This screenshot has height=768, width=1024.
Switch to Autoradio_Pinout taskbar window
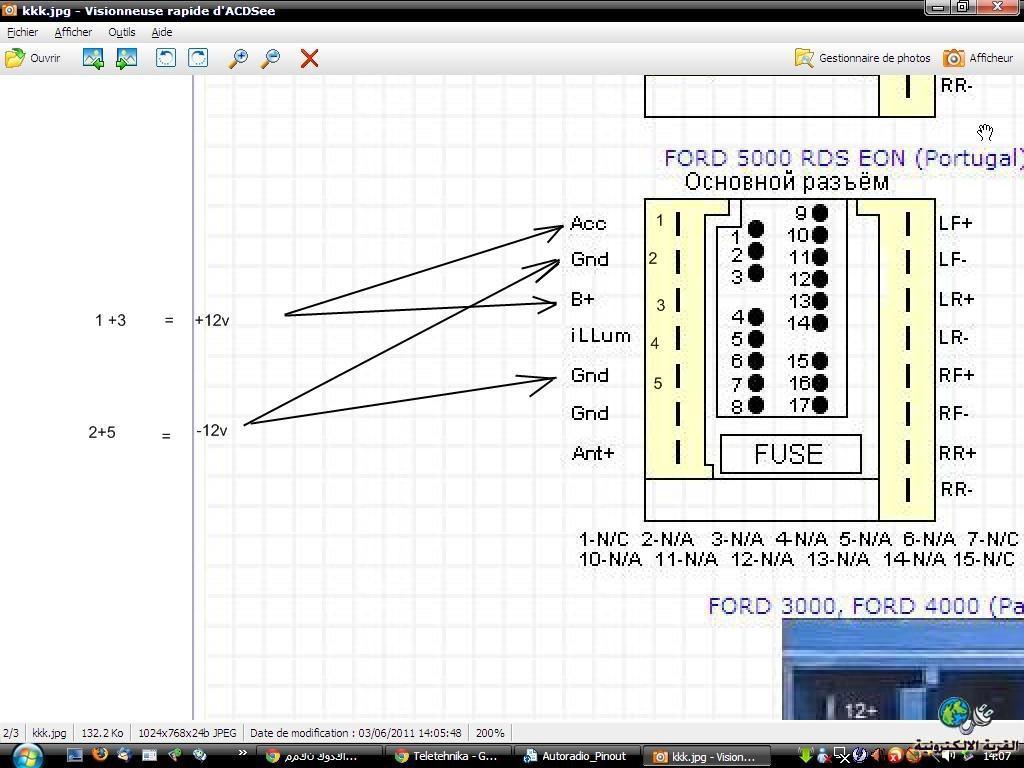[577, 756]
